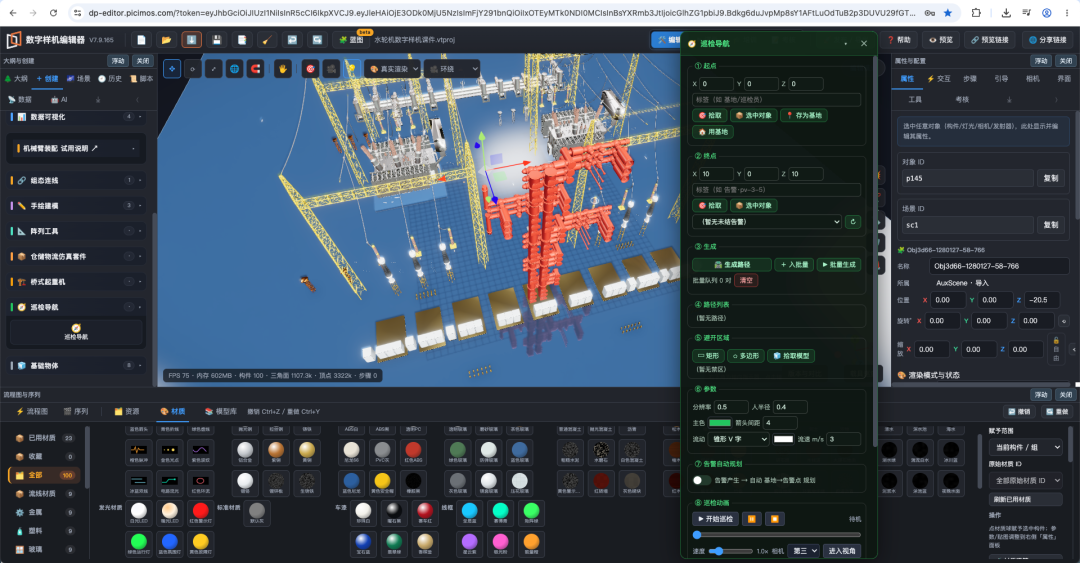Open the 暂无未结告警 alarm dropdown
1080x563 pixels.
(x=767, y=222)
